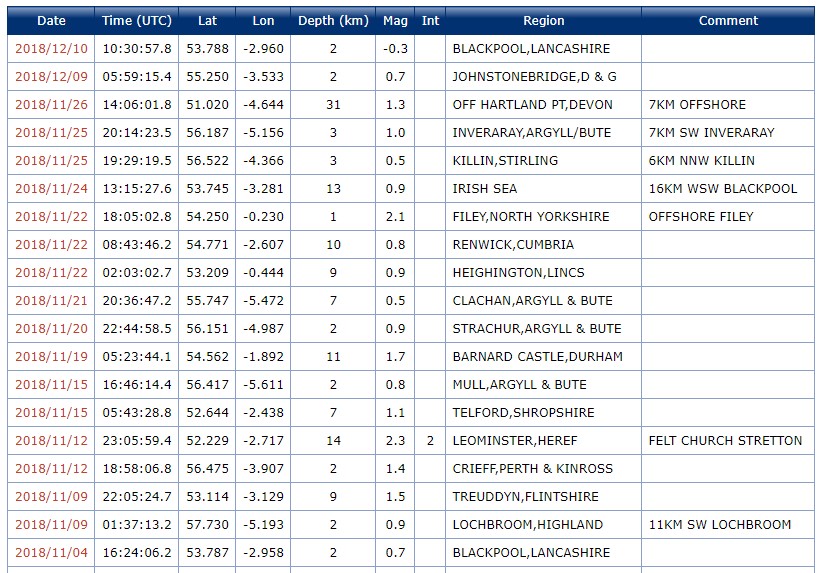Open the 2018/11/24 Irish Sea date link
Image resolution: width=824 pixels, height=573 pixels.
tap(51, 189)
